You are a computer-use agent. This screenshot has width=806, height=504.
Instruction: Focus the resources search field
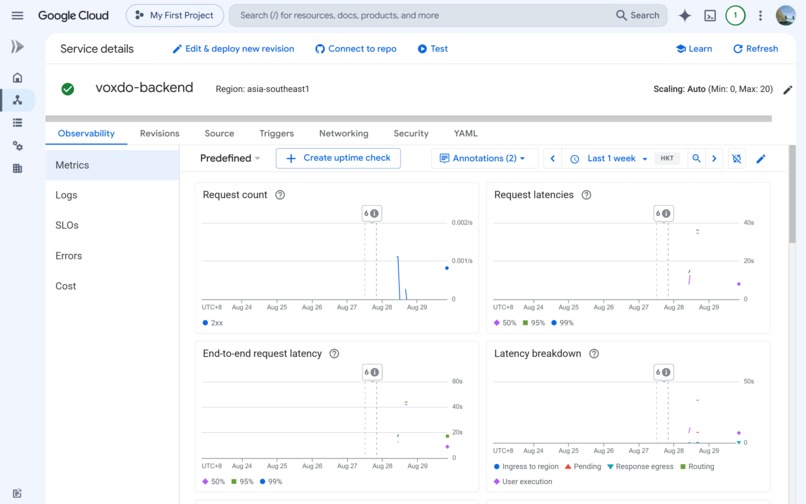[422, 15]
